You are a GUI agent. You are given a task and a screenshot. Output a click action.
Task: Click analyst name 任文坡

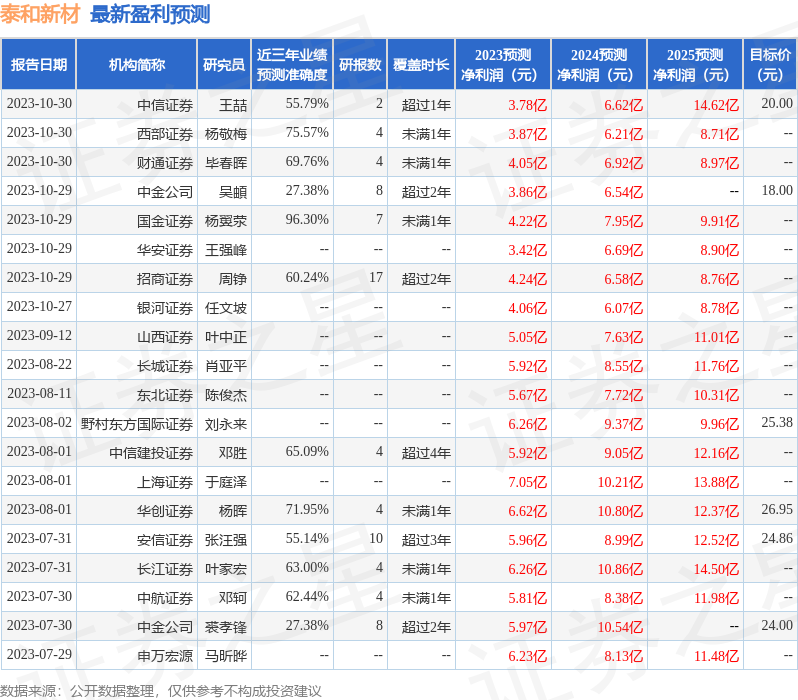(x=226, y=309)
